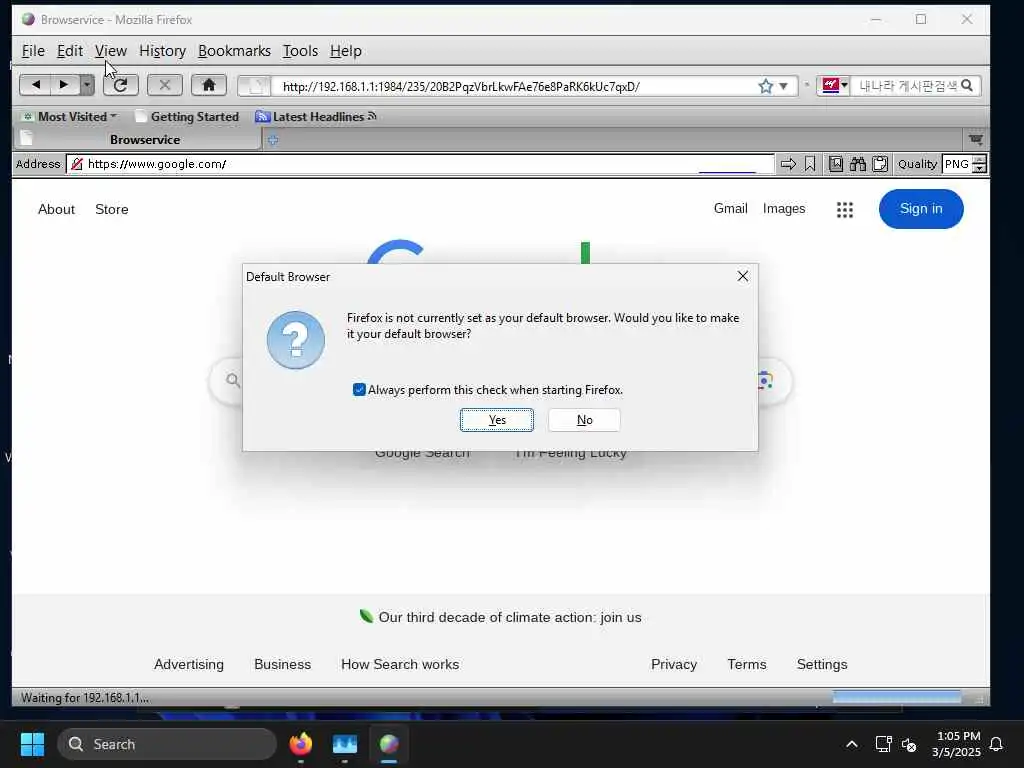
Task: Open the Business footer link
Action: (282, 664)
